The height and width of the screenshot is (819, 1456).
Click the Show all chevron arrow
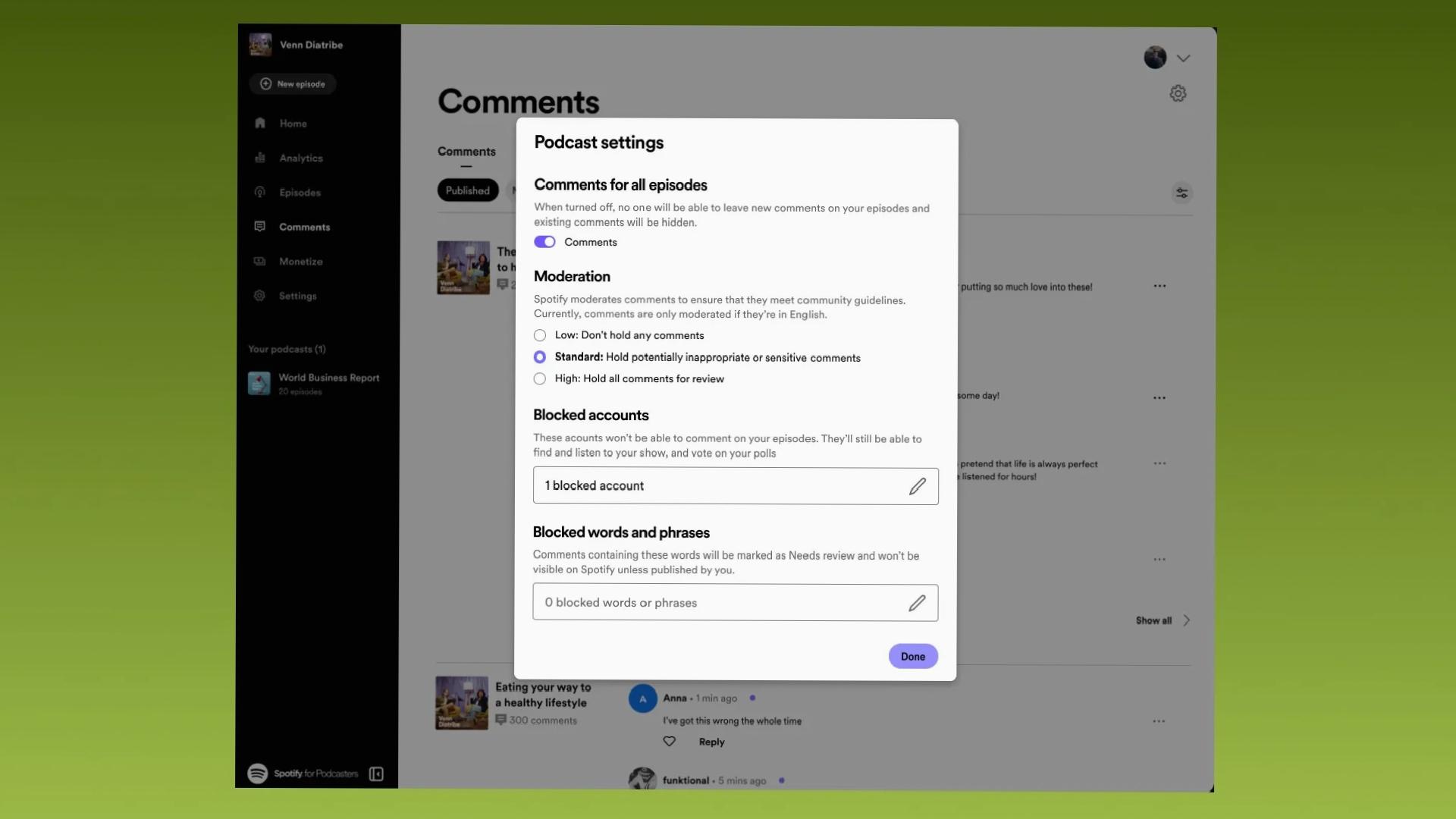coord(1187,620)
